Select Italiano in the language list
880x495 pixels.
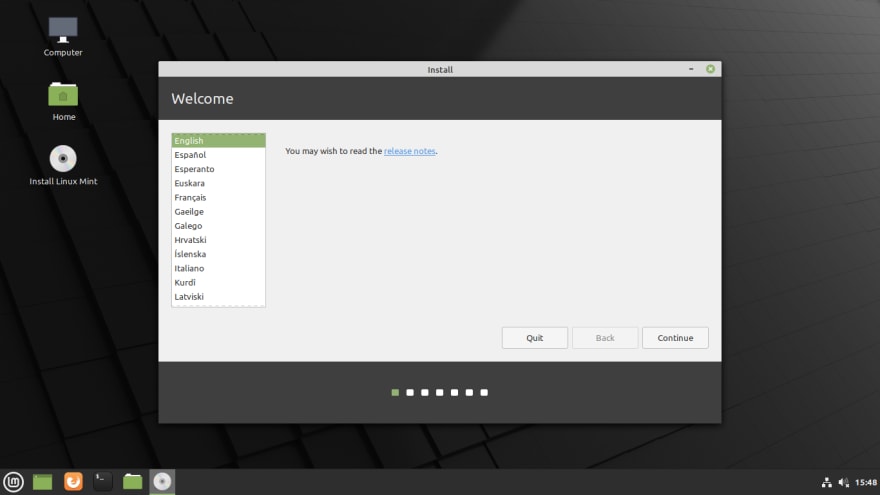(218, 268)
